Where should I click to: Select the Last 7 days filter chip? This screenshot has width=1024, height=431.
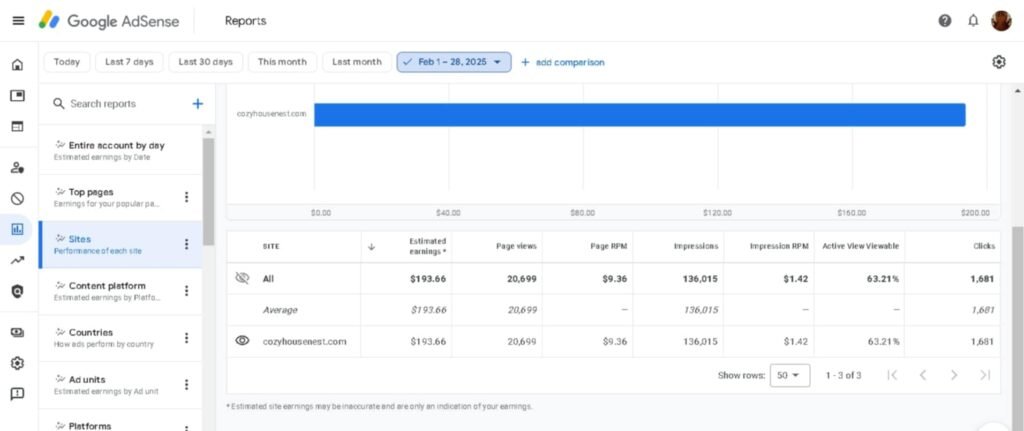pyautogui.click(x=129, y=62)
